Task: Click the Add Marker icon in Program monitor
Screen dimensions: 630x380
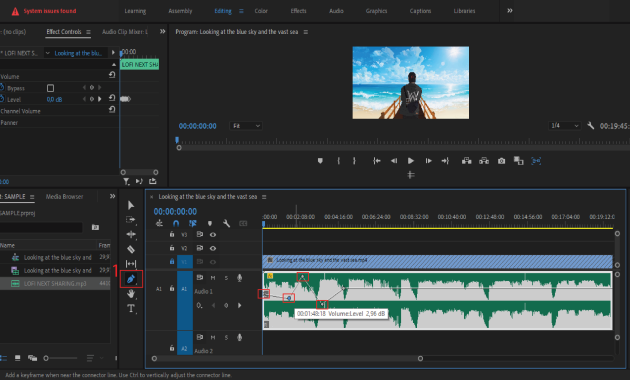Action: [320, 161]
